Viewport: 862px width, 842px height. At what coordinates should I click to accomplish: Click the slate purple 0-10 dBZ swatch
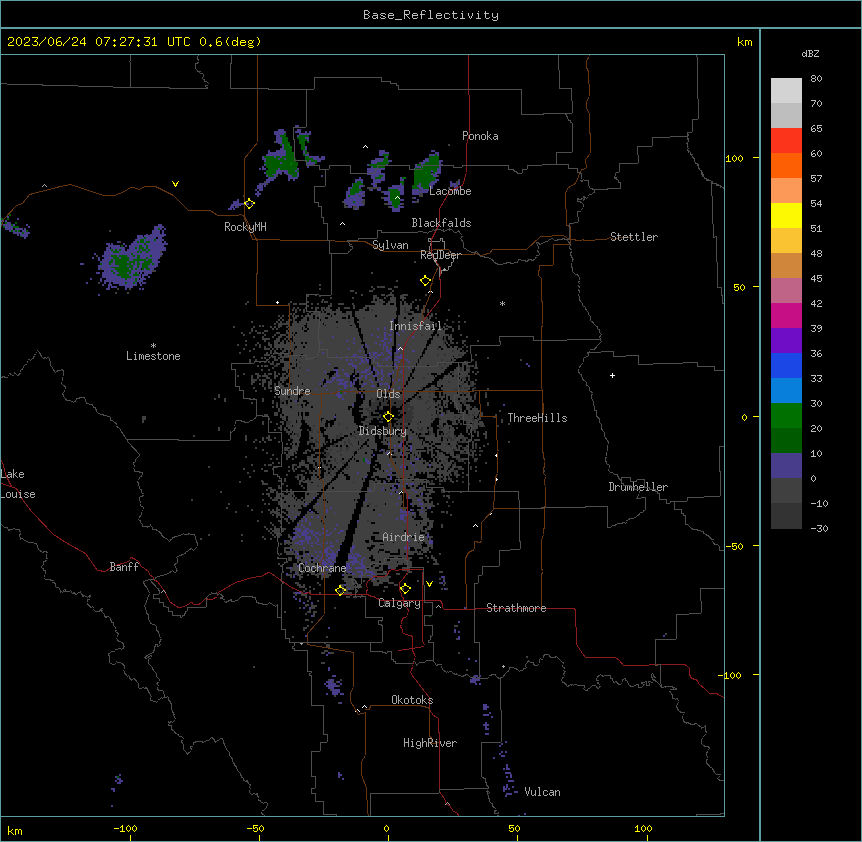click(786, 466)
